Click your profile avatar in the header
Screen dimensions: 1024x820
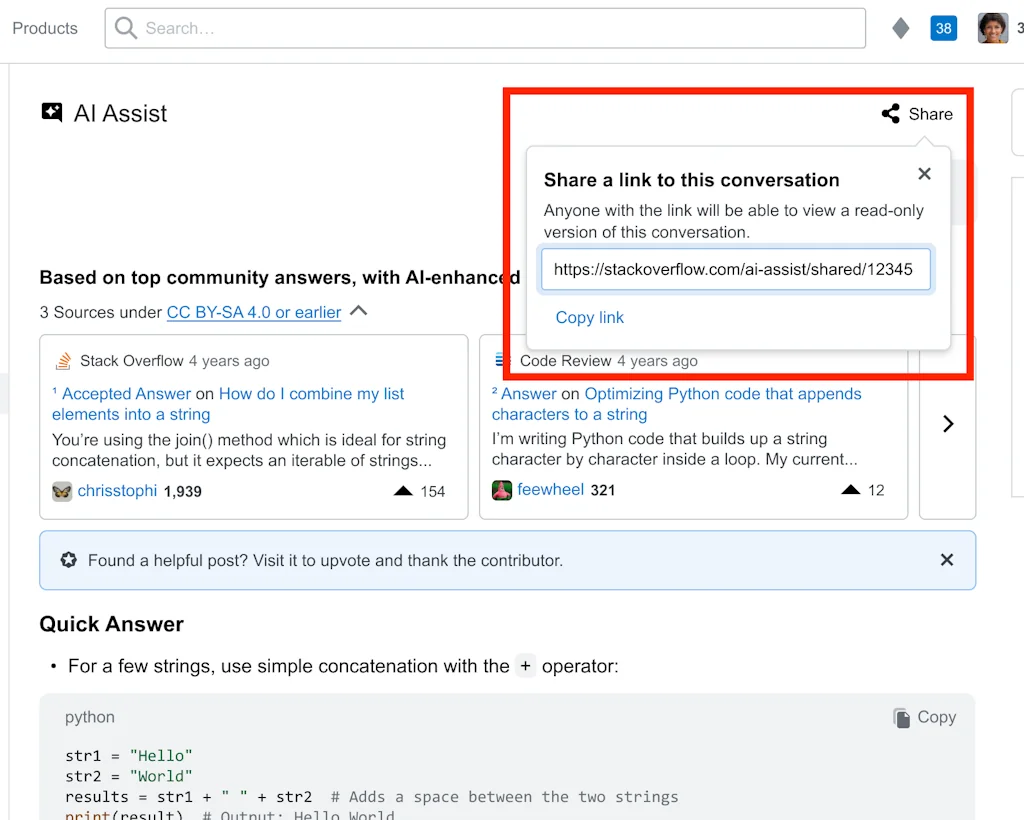(x=991, y=28)
